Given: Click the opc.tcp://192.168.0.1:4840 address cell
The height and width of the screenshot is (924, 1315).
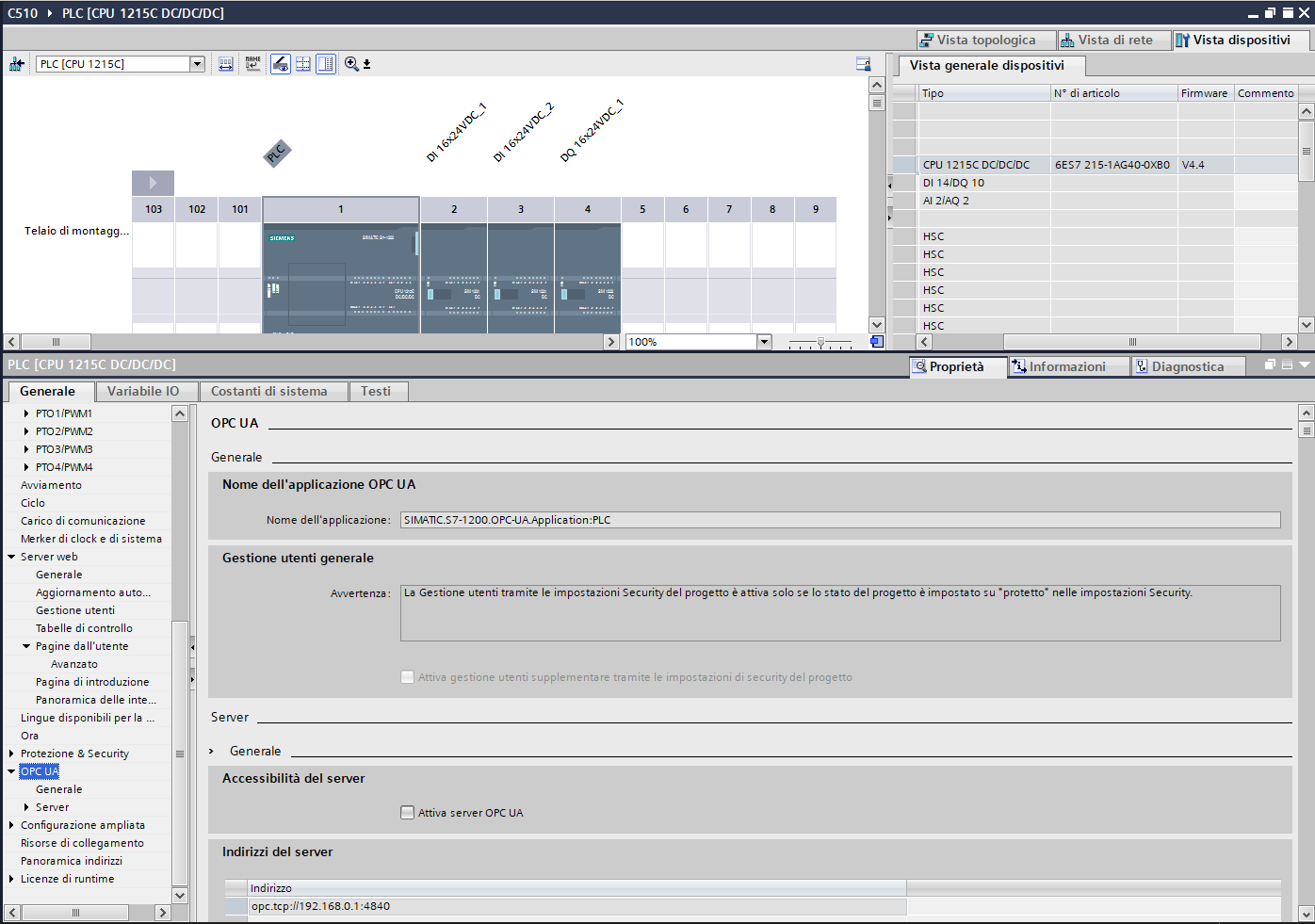Looking at the screenshot, I should coord(576,906).
